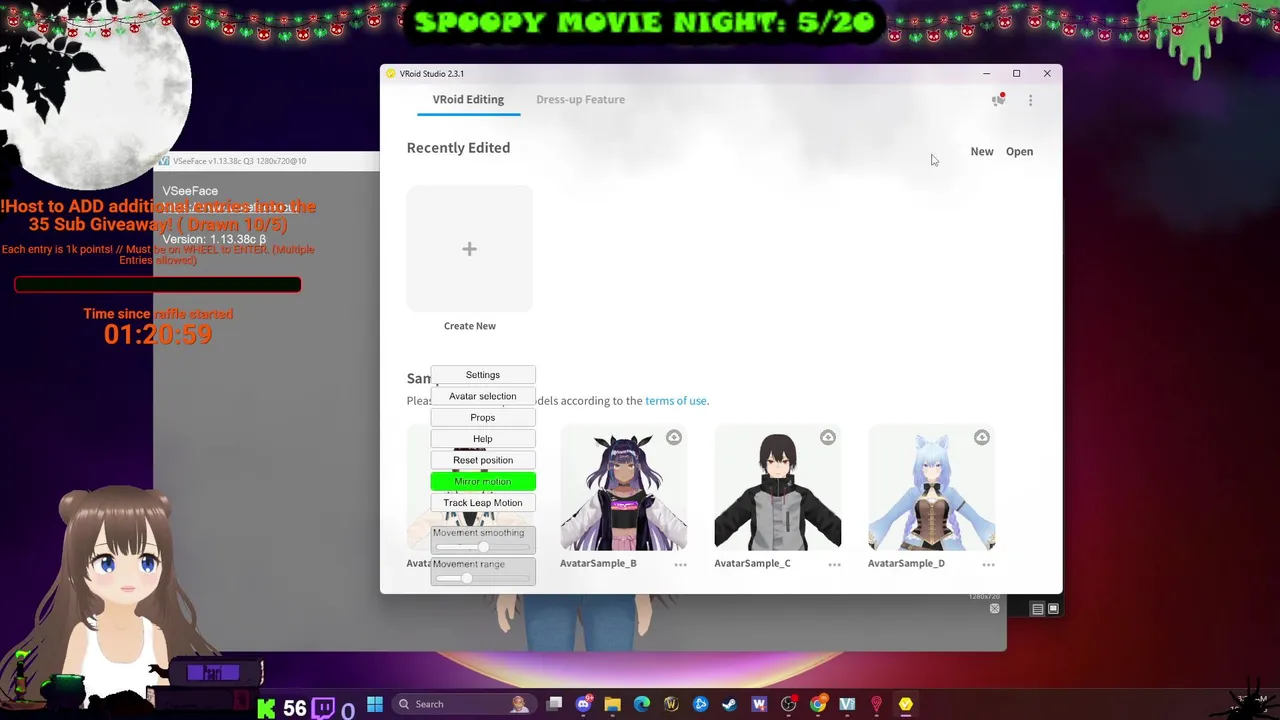This screenshot has height=720, width=1280.
Task: Open Props in the VSeeFace menu
Action: coord(483,417)
